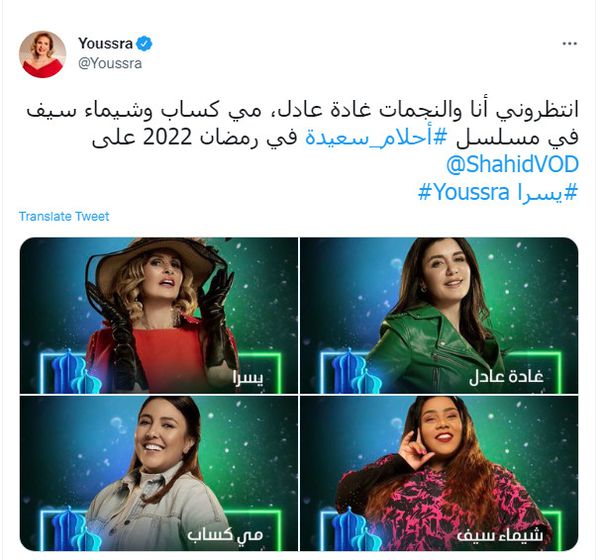Click the Youssra display name

click(105, 43)
